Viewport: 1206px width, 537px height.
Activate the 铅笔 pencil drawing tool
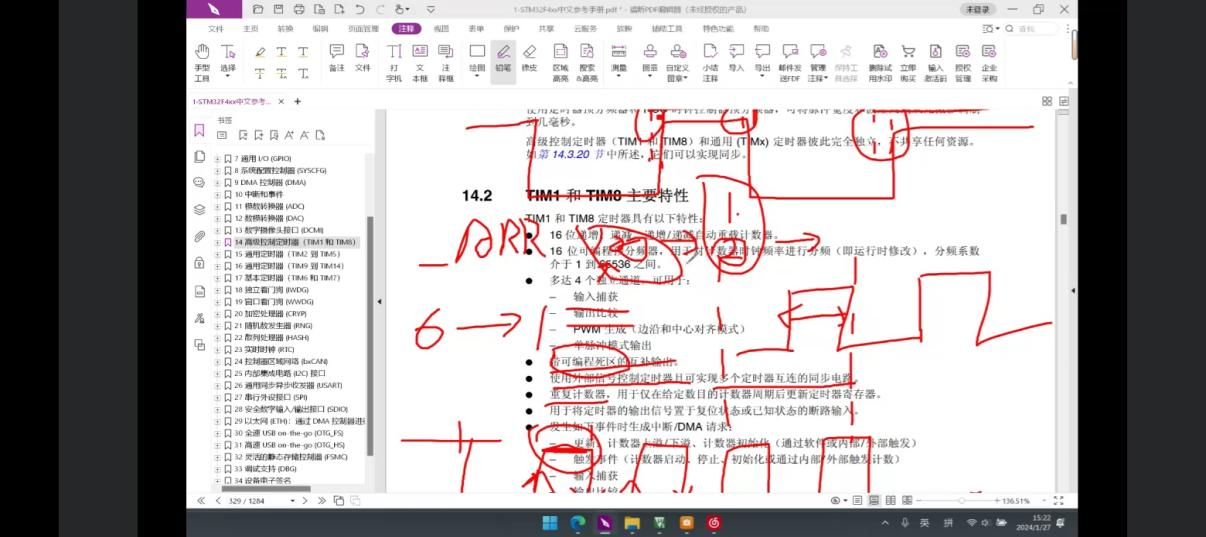(x=504, y=62)
